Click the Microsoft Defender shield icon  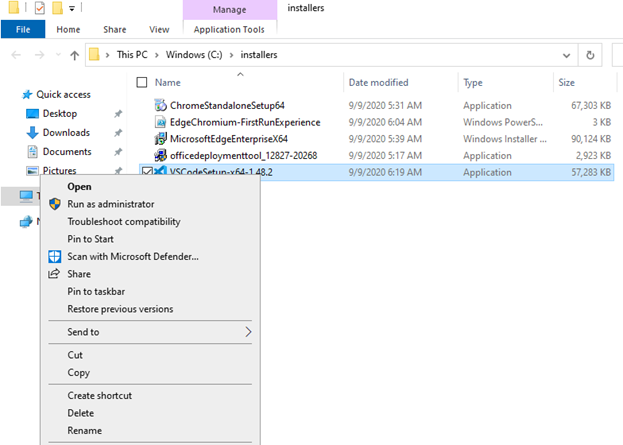(x=55, y=256)
